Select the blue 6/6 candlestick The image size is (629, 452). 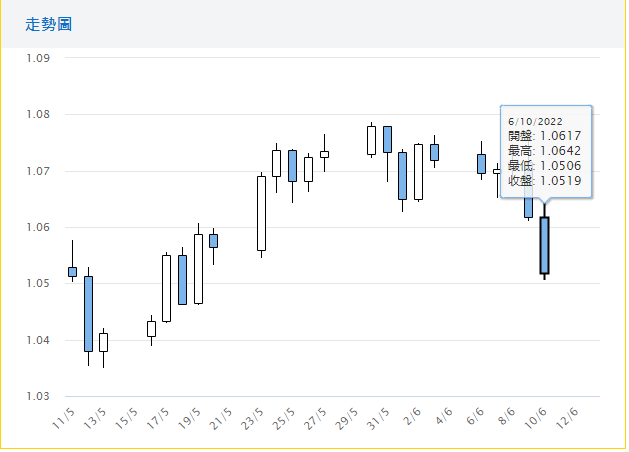point(481,163)
